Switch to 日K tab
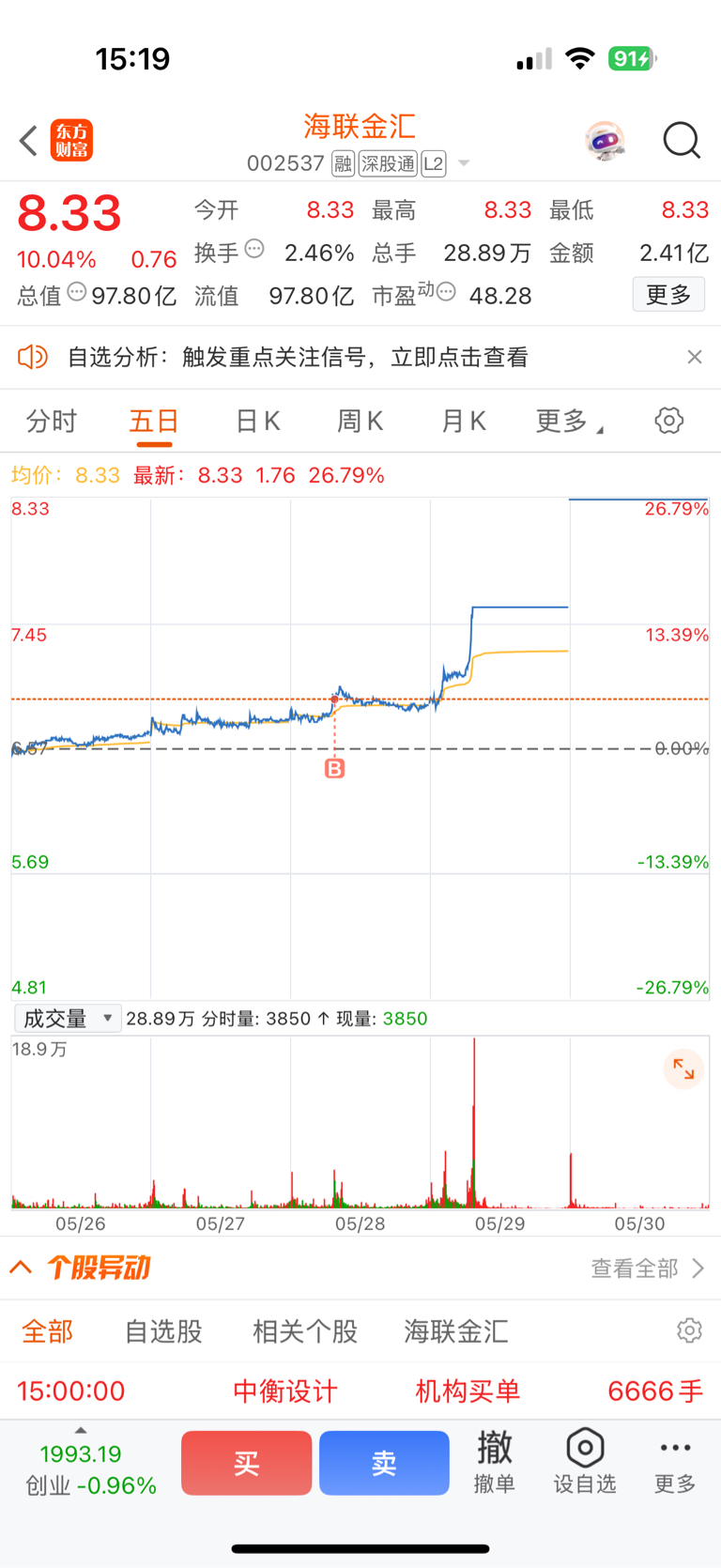Image resolution: width=721 pixels, height=1568 pixels. click(257, 422)
